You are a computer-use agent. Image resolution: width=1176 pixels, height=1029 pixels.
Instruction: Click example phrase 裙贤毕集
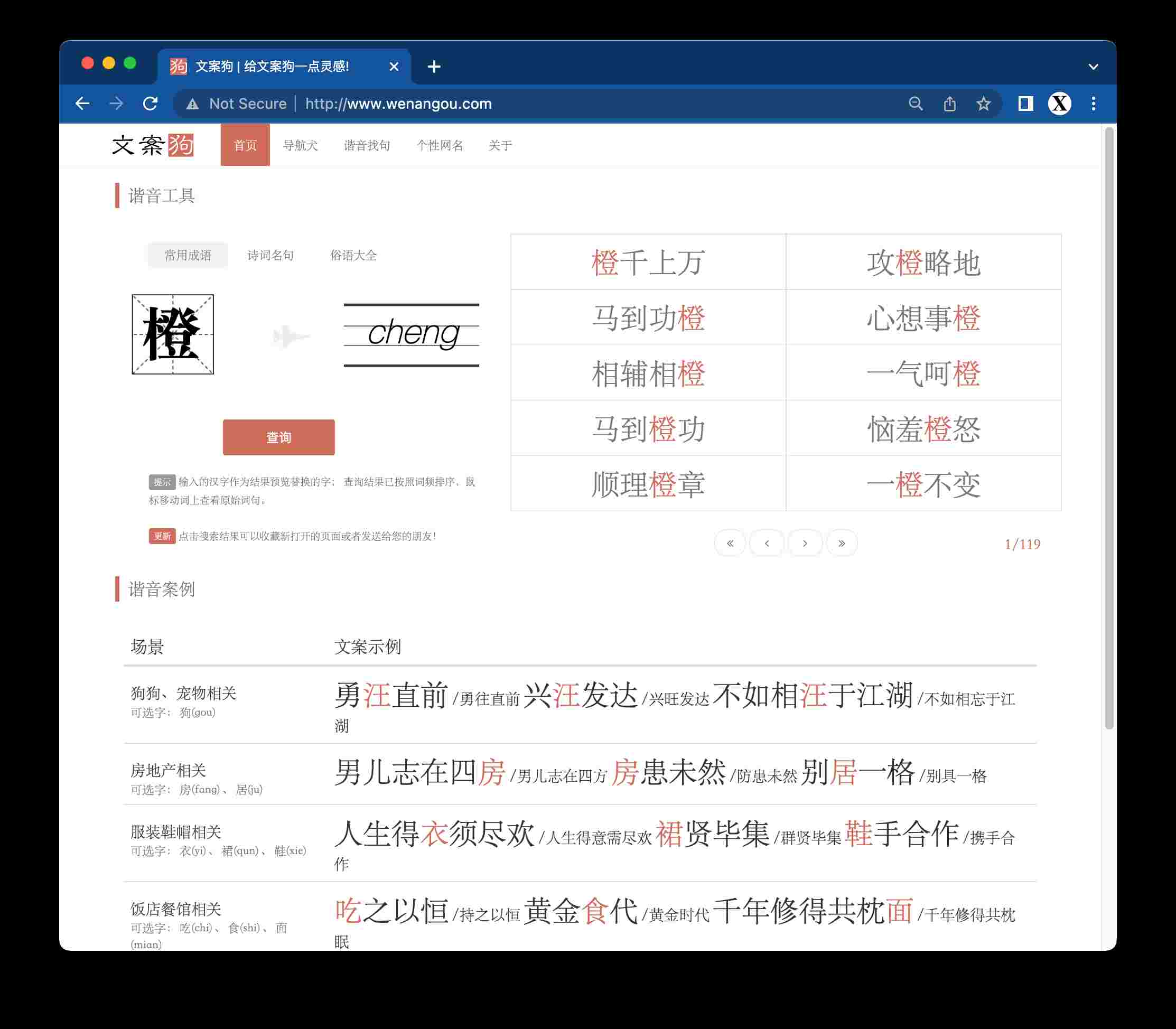(713, 834)
